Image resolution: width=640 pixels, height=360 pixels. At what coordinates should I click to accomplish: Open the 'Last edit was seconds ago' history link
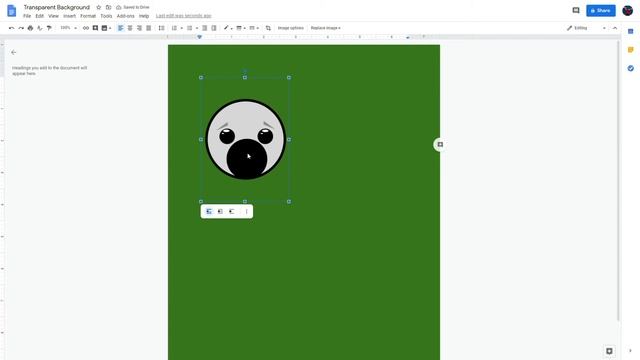184,16
